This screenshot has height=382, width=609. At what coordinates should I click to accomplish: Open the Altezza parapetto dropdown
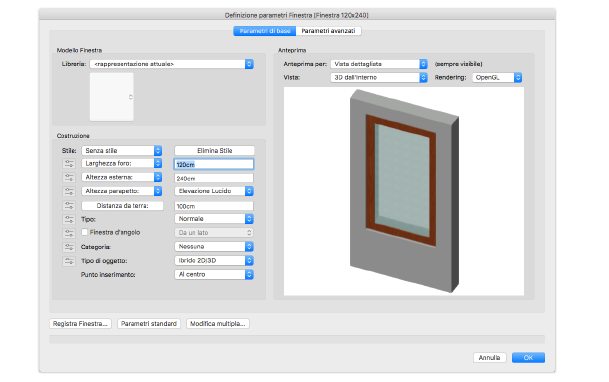coord(122,191)
